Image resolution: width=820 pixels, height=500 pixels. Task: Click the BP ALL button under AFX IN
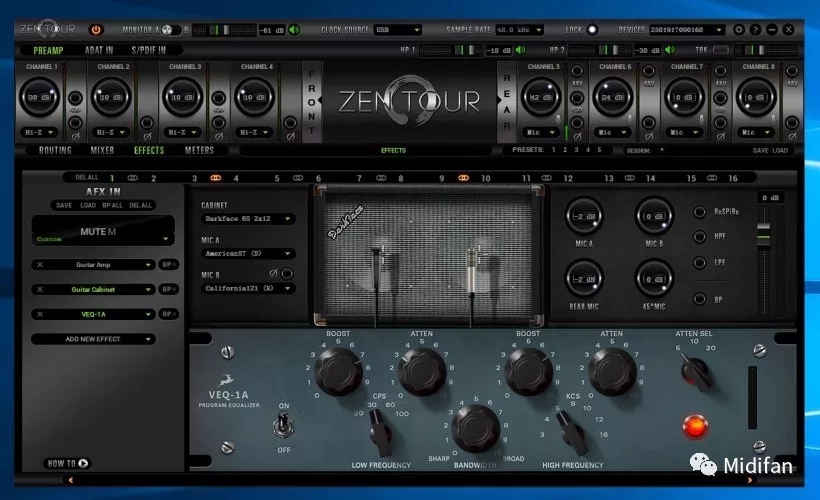click(112, 205)
